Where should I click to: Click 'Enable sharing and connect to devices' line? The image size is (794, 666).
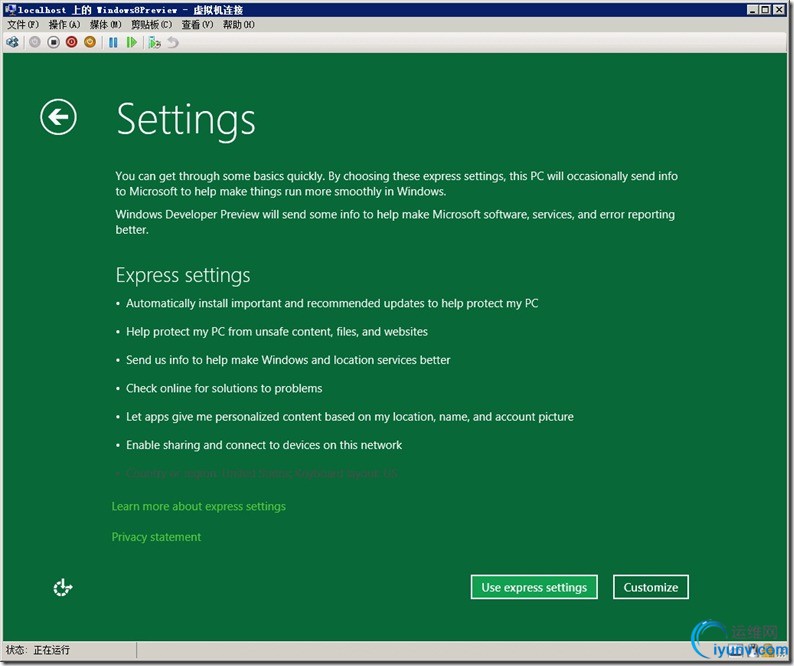pyautogui.click(x=264, y=445)
